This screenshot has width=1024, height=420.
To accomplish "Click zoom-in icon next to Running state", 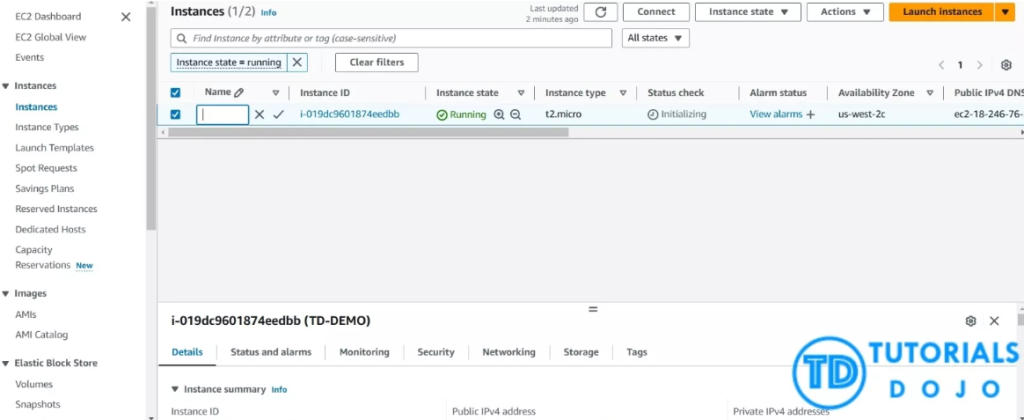I will 499,115.
